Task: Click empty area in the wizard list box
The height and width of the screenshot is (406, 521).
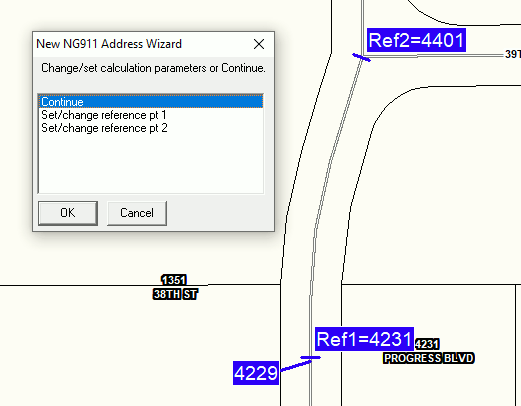Action: click(x=151, y=163)
